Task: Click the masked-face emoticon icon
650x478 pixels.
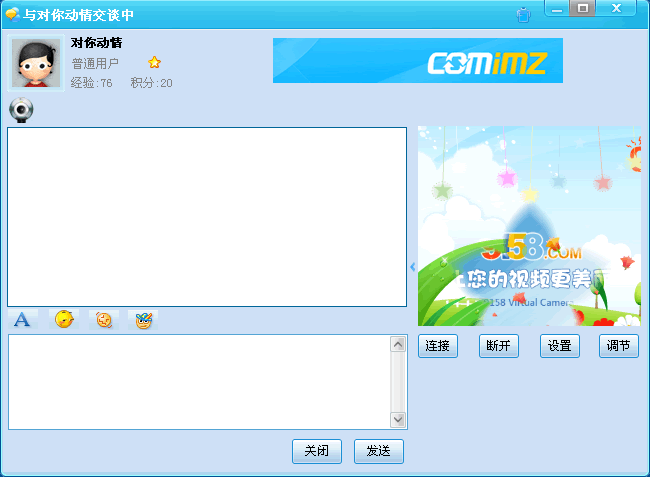Action: pos(143,320)
